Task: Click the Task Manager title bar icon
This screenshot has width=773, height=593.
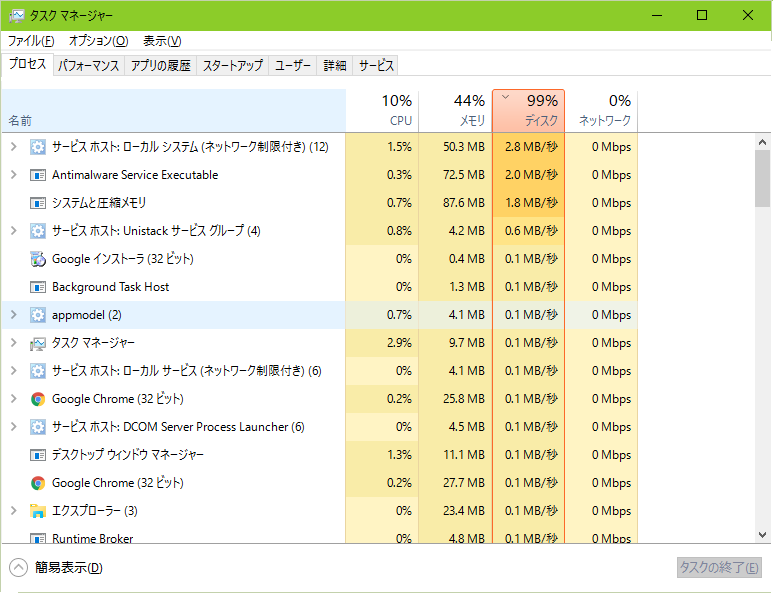Action: 17,16
